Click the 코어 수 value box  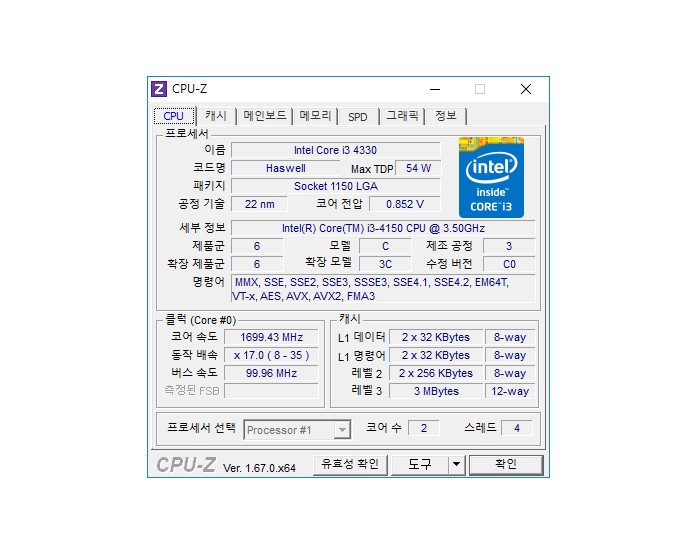(x=424, y=428)
